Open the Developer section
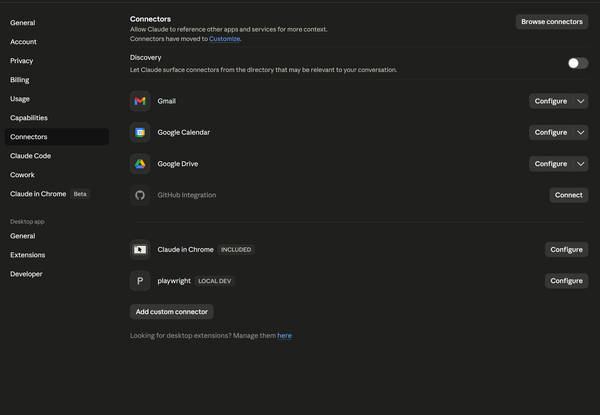600x415 pixels. pos(57,274)
